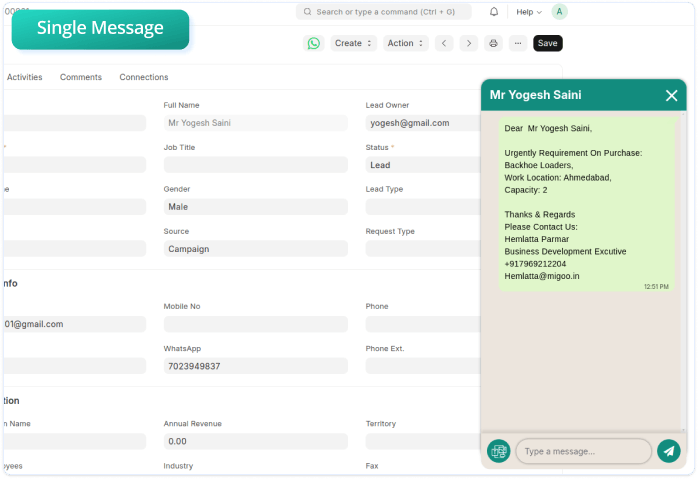Switch to the Connections tab
Image resolution: width=698 pixels, height=479 pixels.
point(144,77)
